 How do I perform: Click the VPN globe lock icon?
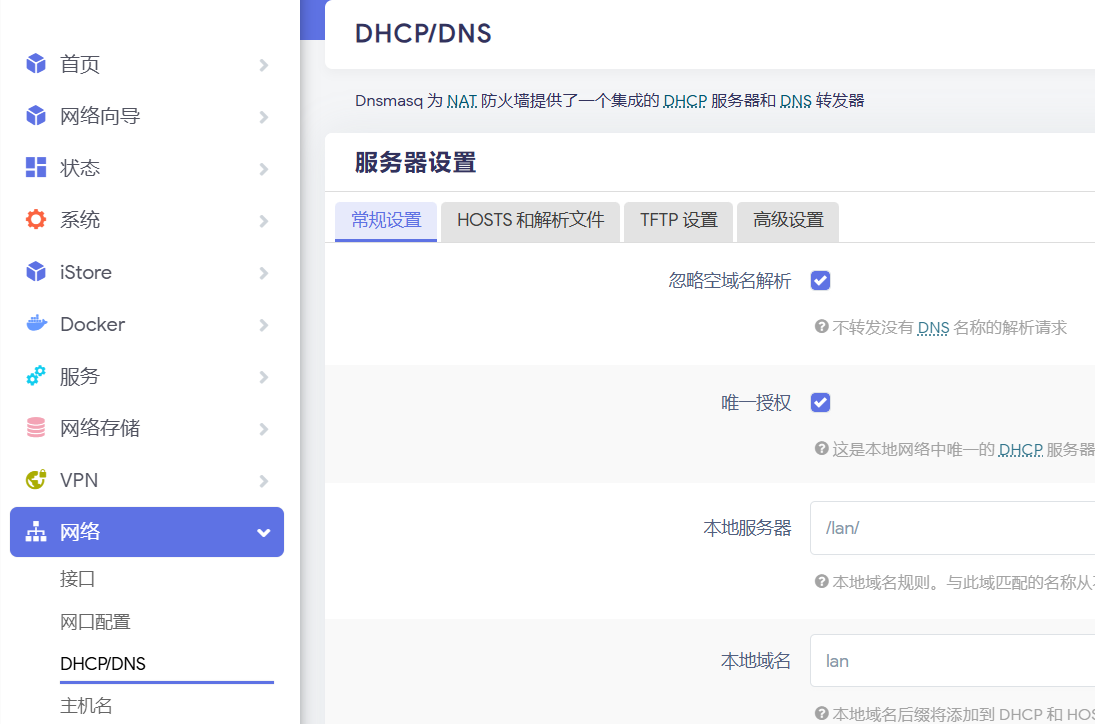pyautogui.click(x=36, y=480)
